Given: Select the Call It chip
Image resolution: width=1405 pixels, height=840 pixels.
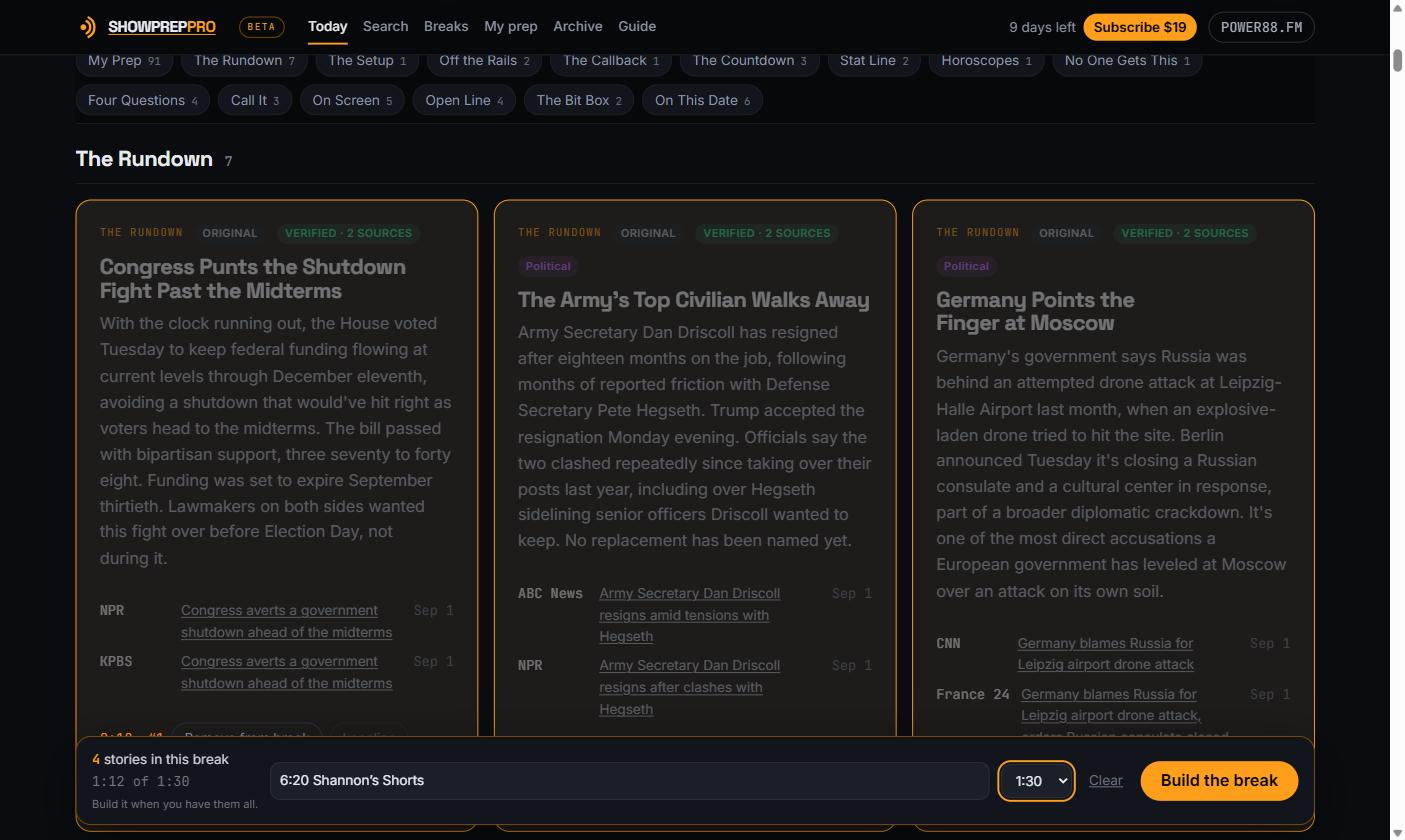Looking at the screenshot, I should [255, 100].
